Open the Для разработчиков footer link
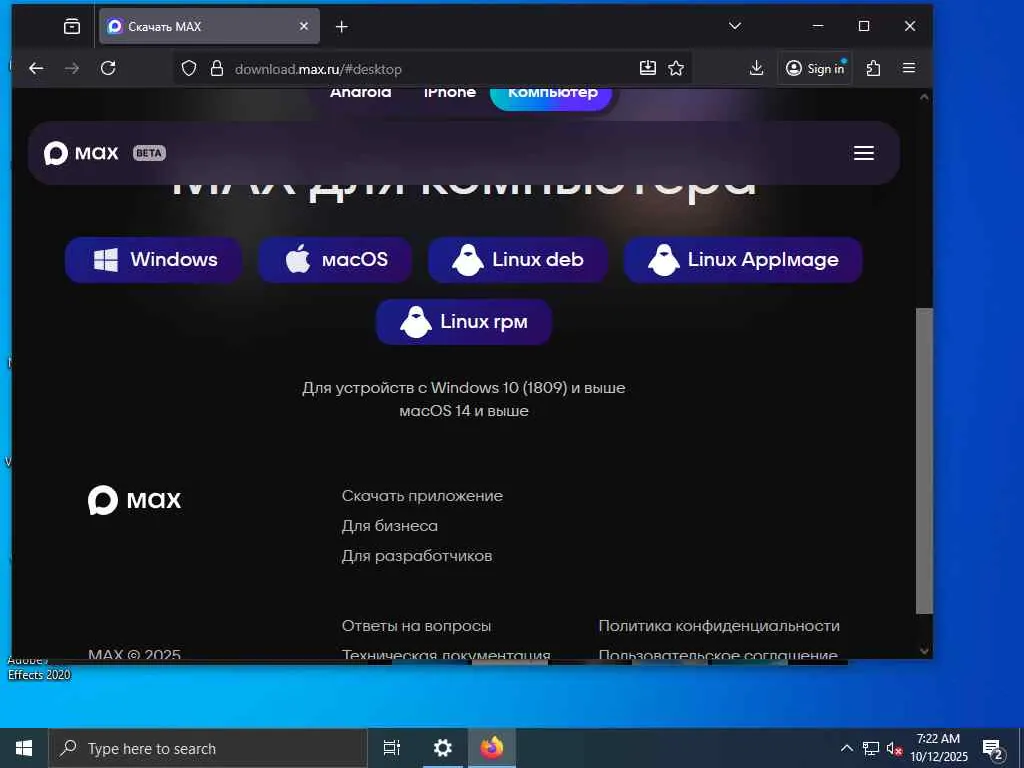Screen dimensions: 1024x768 tap(417, 556)
